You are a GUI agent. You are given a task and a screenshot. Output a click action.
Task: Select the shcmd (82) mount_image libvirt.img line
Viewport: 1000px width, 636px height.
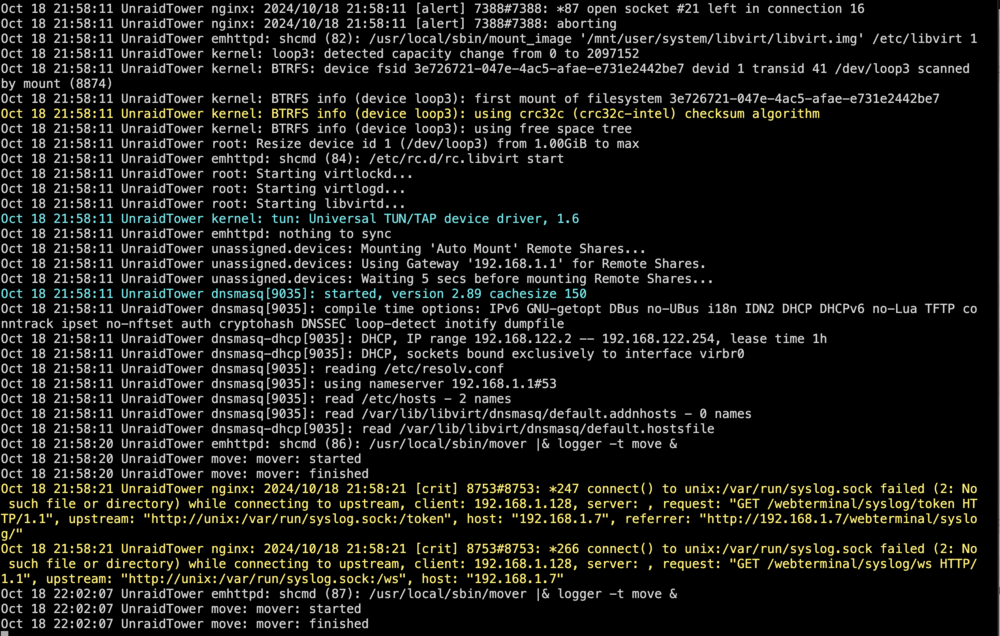tap(489, 39)
